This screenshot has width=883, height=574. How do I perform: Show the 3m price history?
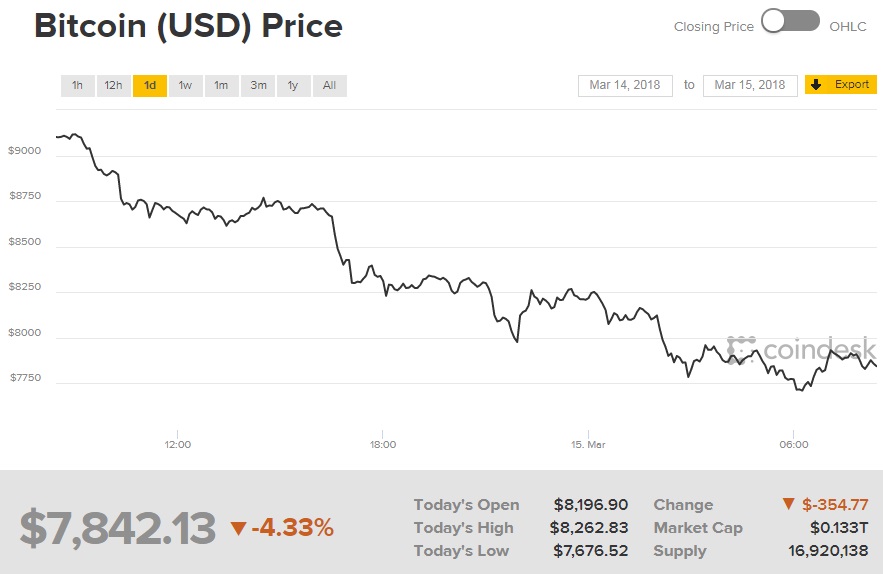click(258, 86)
